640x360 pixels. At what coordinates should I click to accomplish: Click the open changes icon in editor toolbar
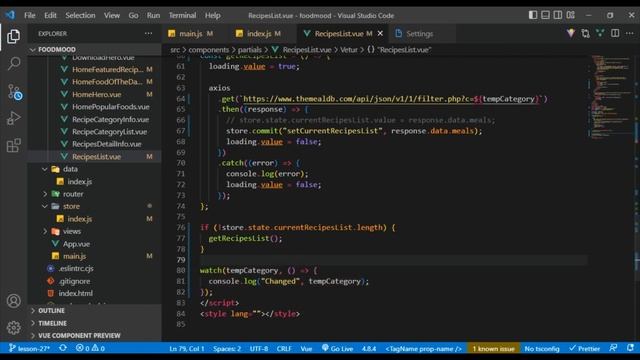click(585, 33)
